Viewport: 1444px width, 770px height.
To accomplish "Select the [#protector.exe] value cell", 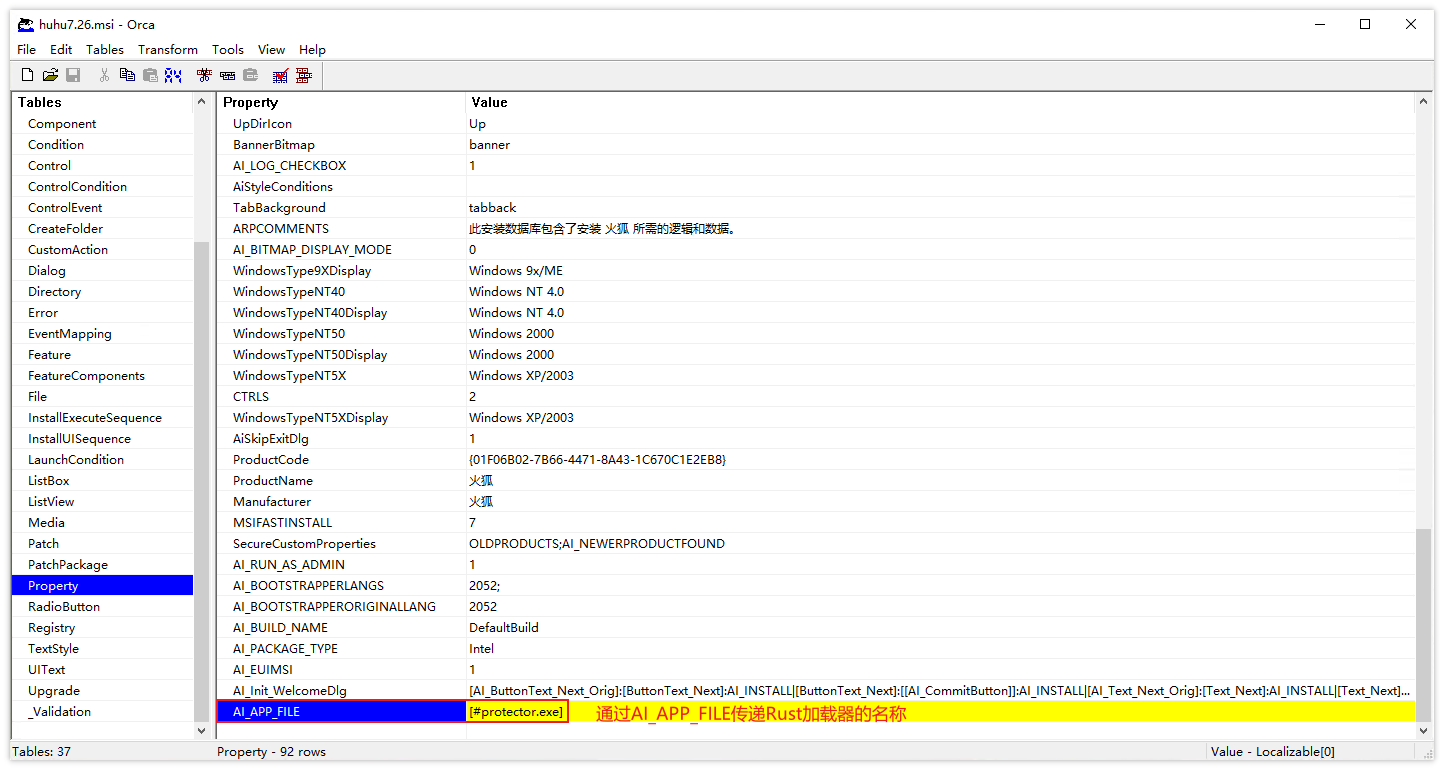I will coord(517,712).
